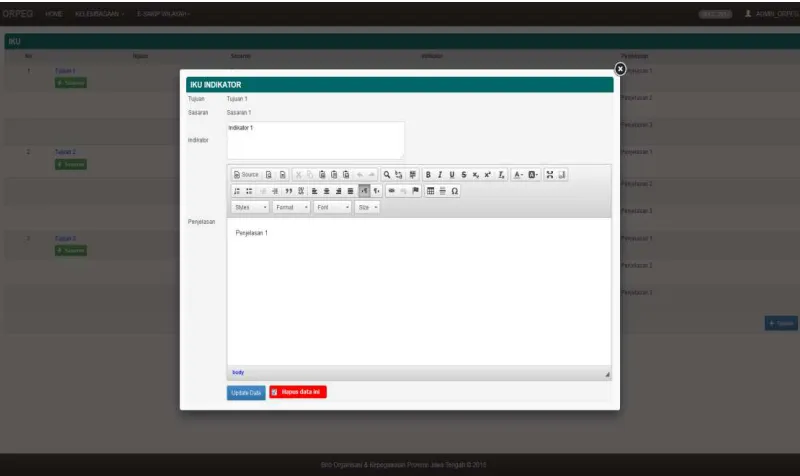Apply Superscript formatting
Screen dimensions: 800x476
(x=487, y=174)
